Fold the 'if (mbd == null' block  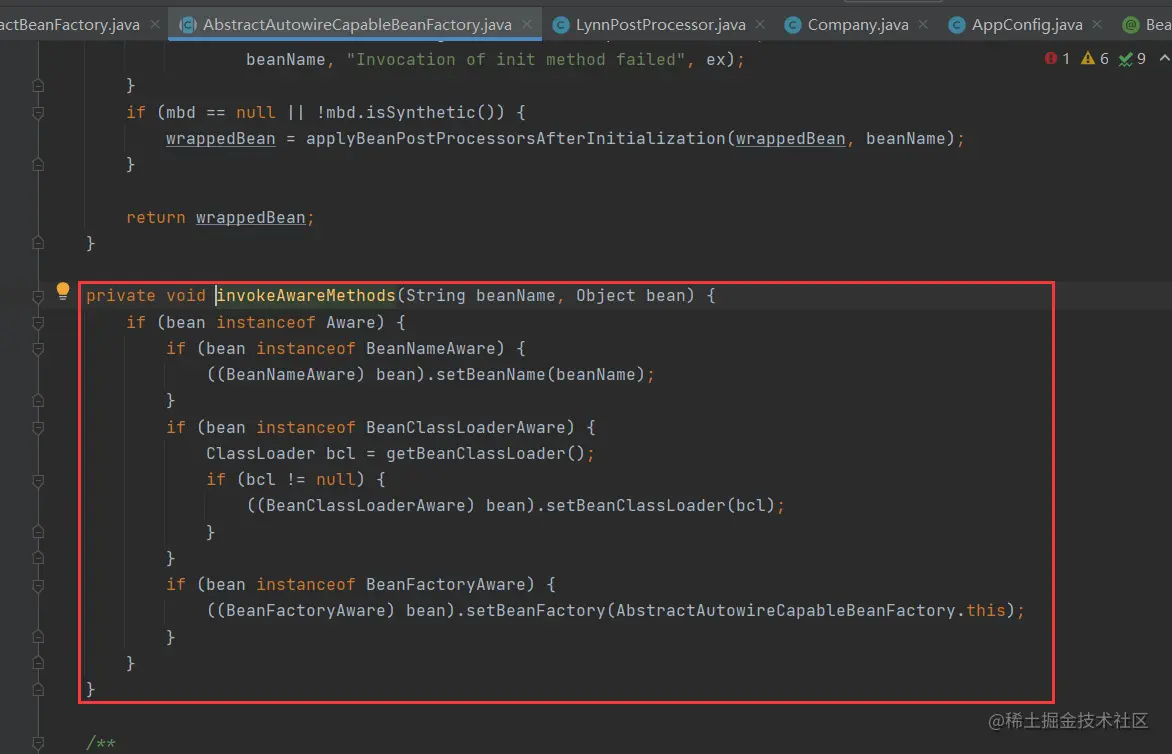tap(38, 113)
